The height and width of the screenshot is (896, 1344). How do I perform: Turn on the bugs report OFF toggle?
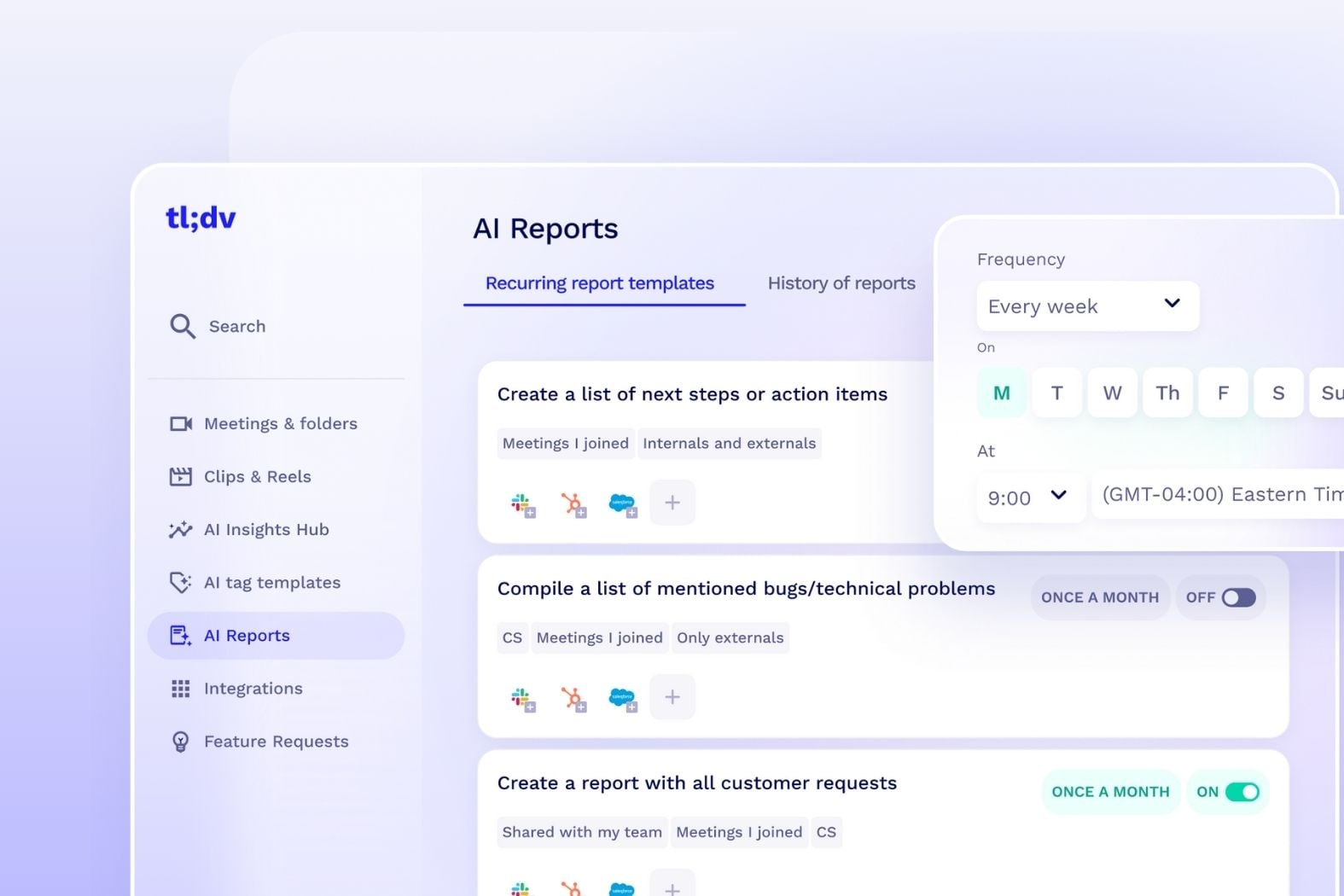pyautogui.click(x=1238, y=597)
